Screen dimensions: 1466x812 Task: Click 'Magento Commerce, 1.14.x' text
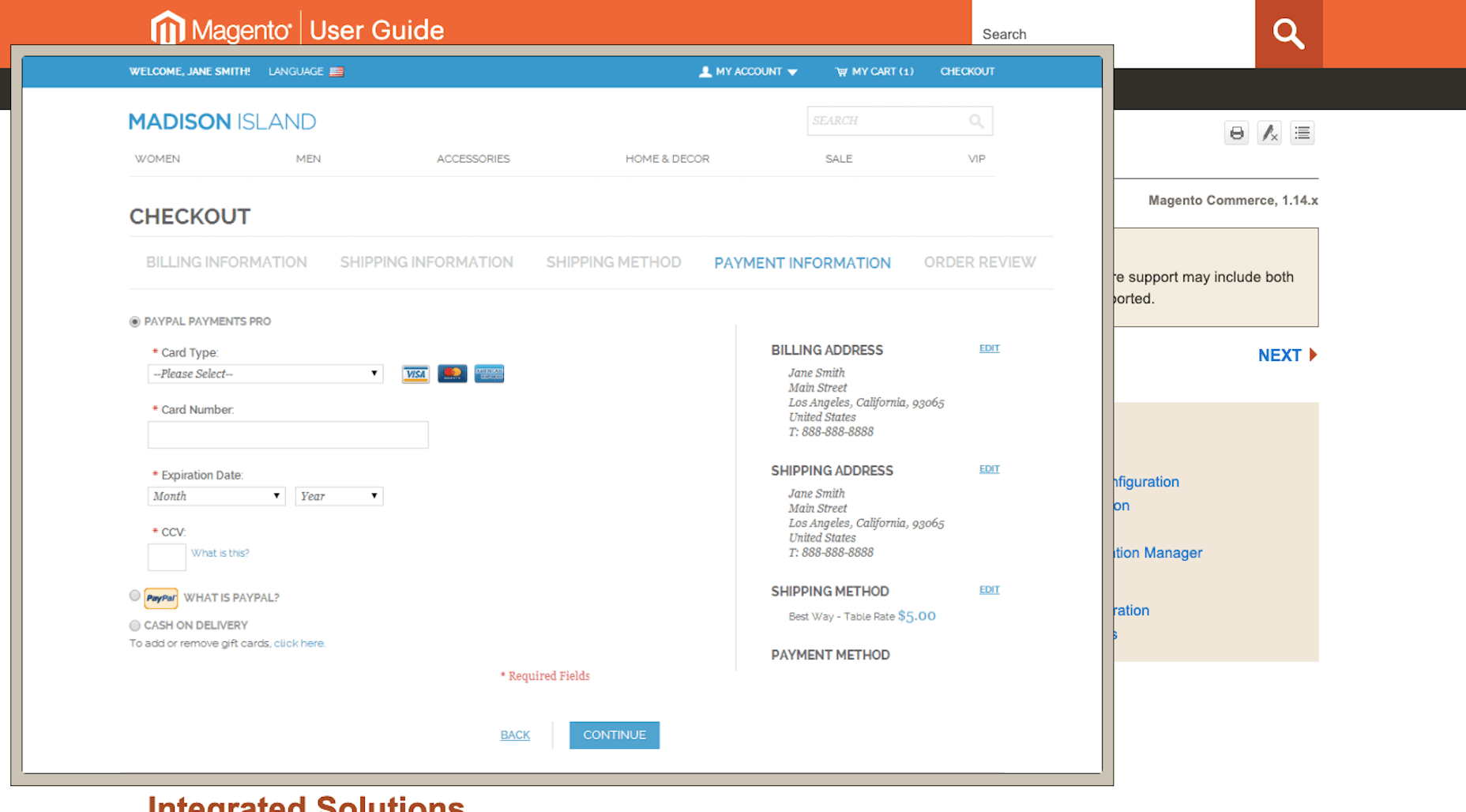(x=1233, y=201)
